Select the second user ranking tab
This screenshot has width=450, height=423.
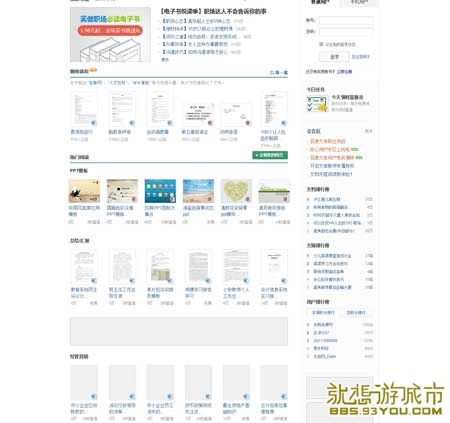[356, 313]
